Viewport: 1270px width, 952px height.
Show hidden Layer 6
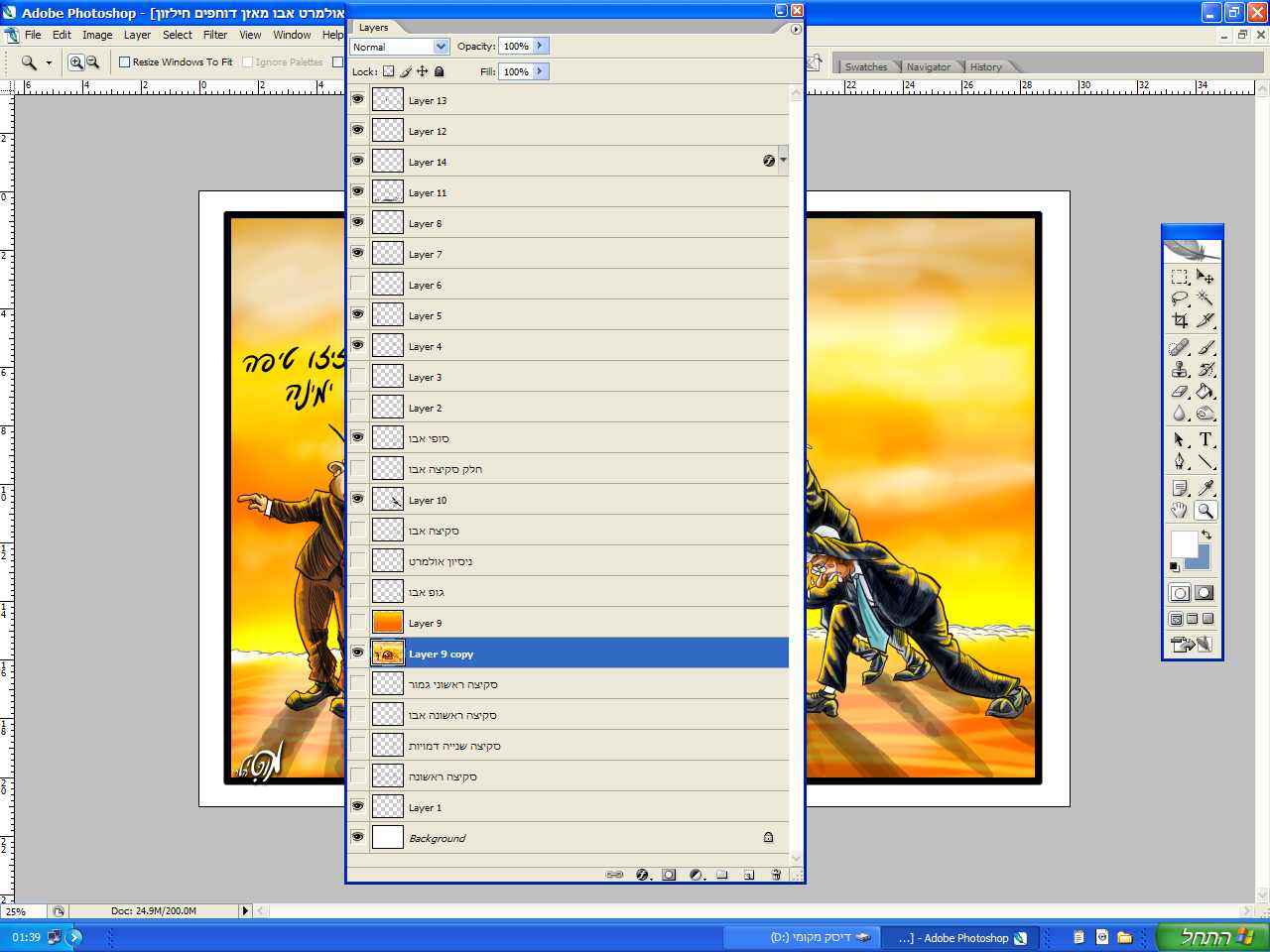[x=358, y=284]
